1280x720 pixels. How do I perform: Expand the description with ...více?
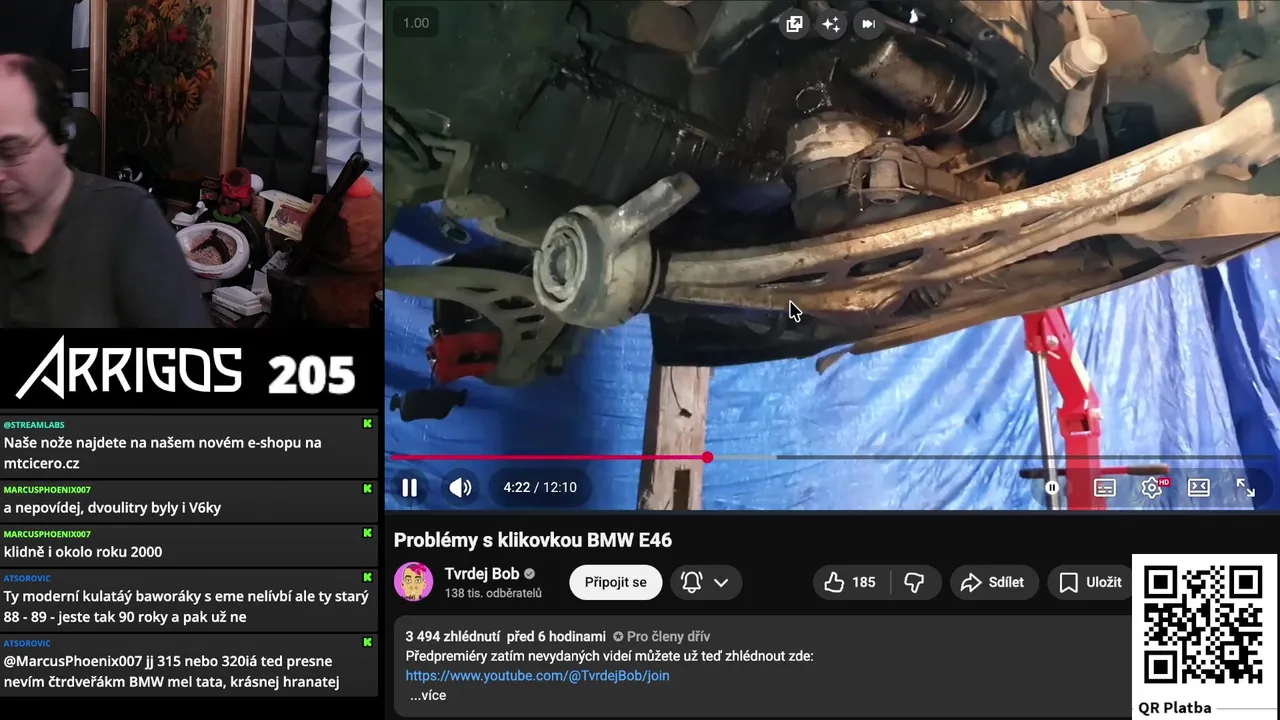tap(428, 695)
